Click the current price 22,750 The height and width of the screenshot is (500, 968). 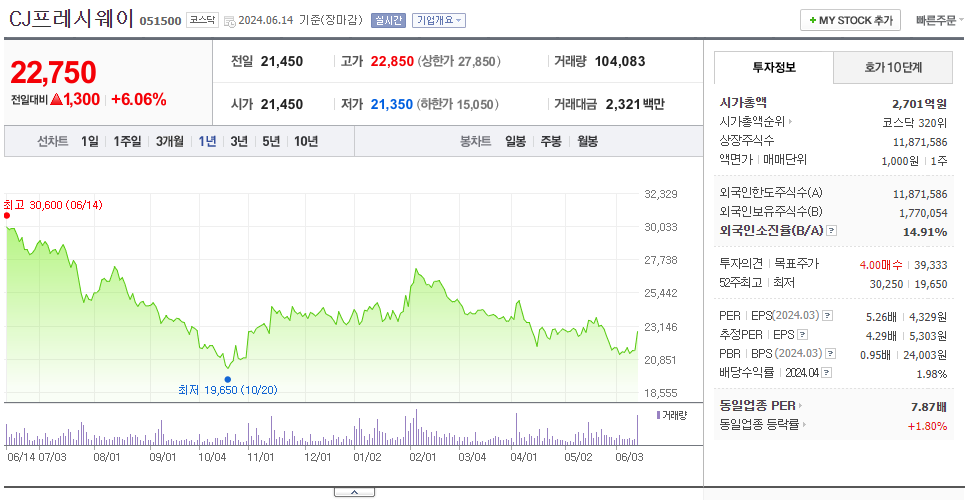click(53, 72)
